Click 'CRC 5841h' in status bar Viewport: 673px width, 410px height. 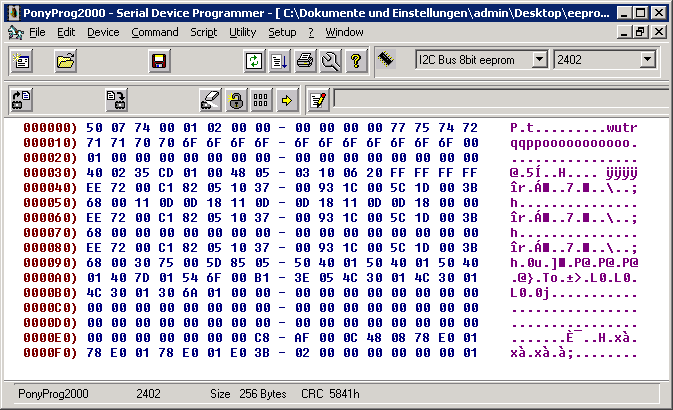330,394
